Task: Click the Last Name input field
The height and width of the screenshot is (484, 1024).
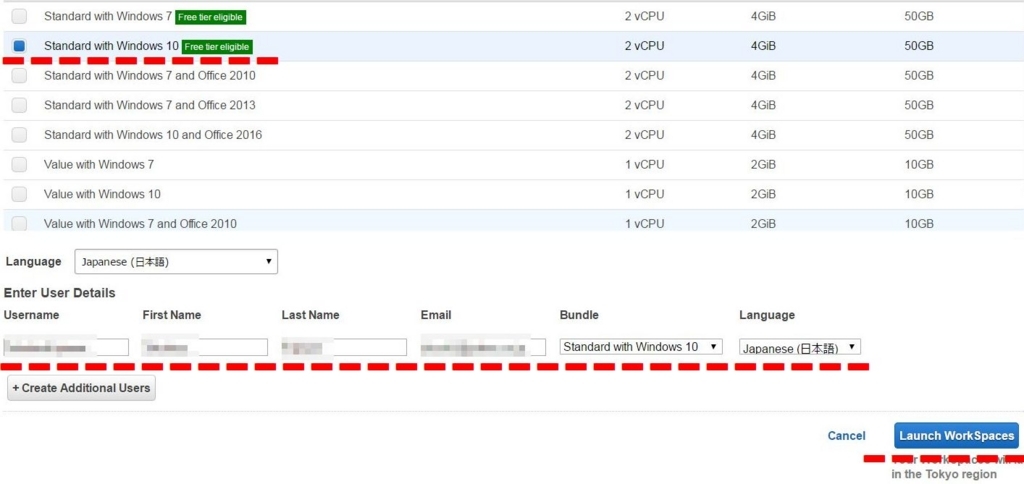Action: coord(344,347)
